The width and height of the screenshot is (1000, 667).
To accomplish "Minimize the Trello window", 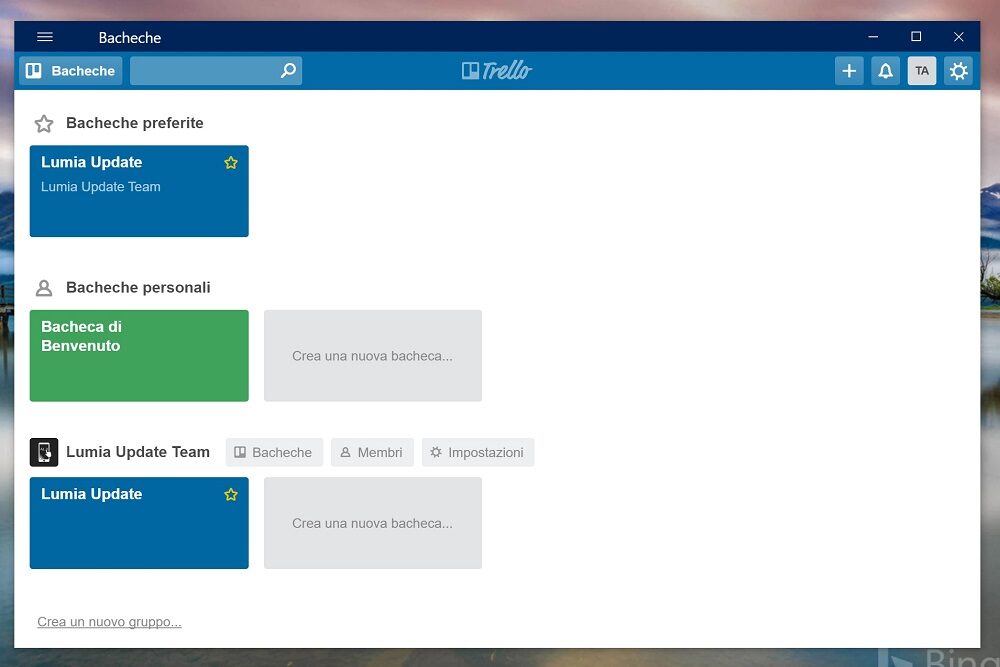I will (873, 37).
